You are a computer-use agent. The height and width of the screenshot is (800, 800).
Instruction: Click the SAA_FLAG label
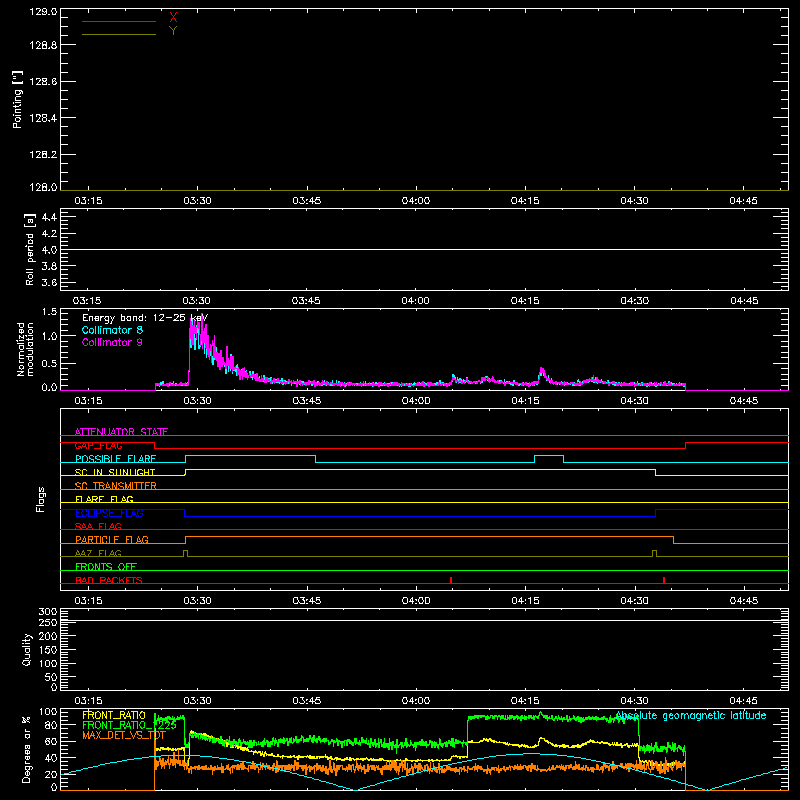point(98,526)
